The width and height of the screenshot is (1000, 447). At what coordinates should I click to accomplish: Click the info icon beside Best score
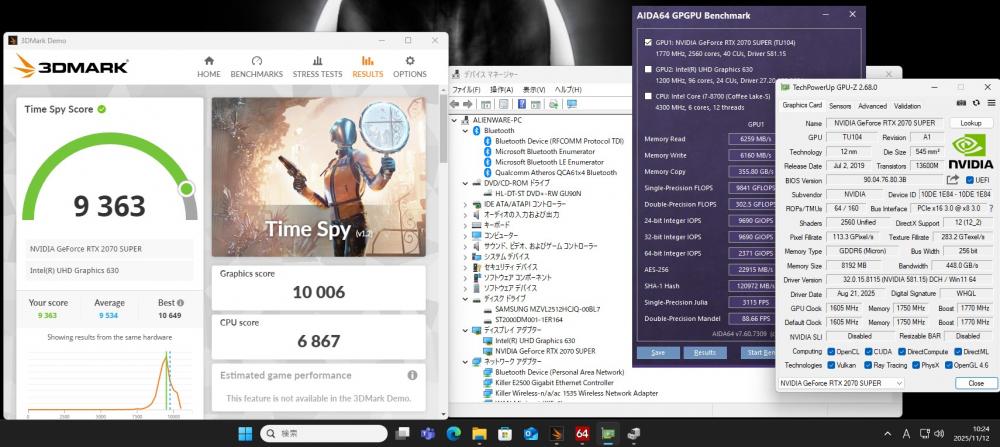tap(180, 303)
